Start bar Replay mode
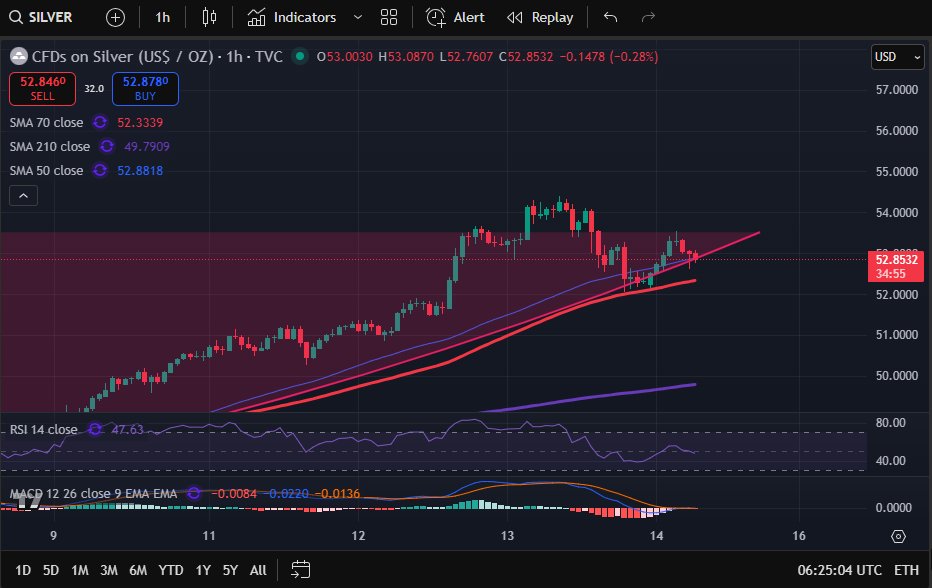This screenshot has height=588, width=932. (x=540, y=17)
